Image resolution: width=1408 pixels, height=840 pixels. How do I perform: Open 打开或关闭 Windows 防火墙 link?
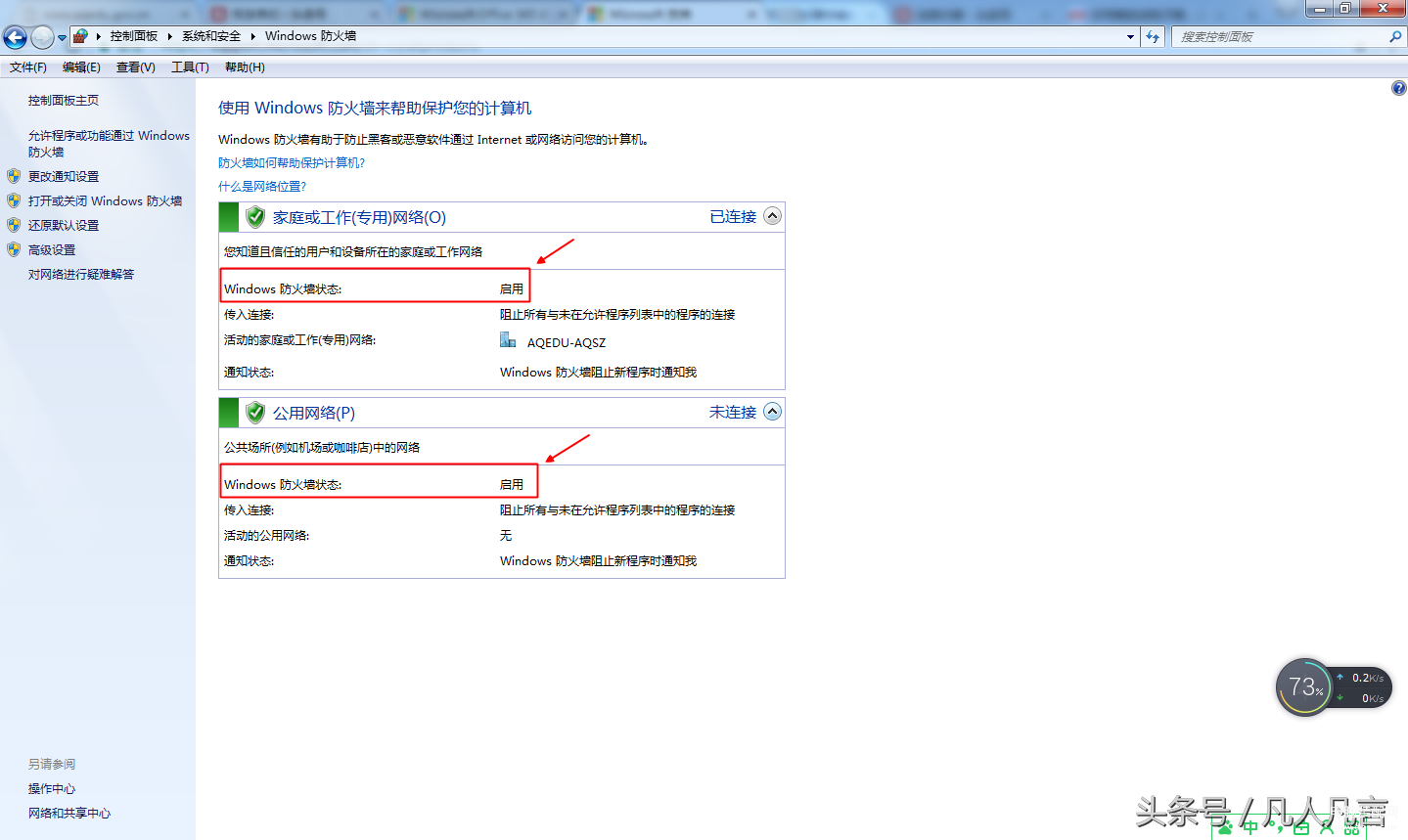[x=105, y=201]
